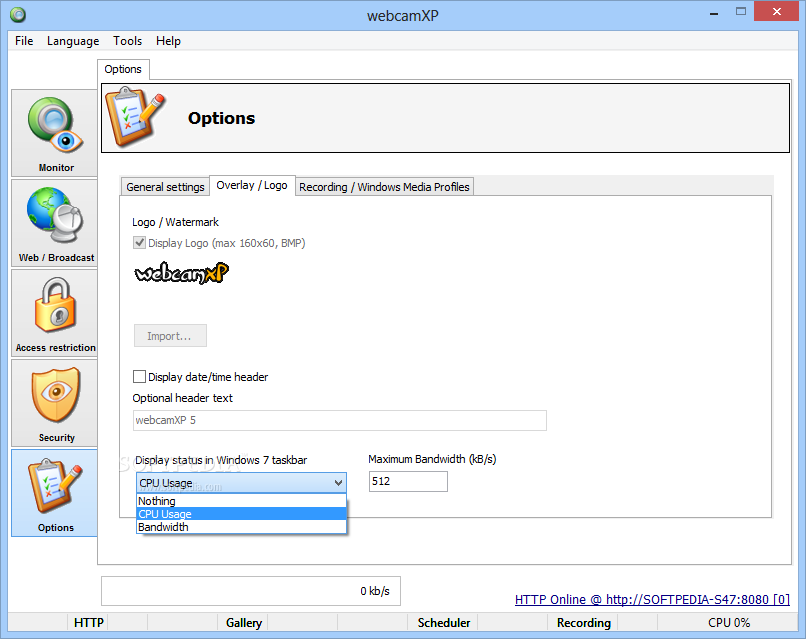The image size is (806, 639).
Task: Choose Bandwidth from the dropdown list
Action: click(241, 527)
